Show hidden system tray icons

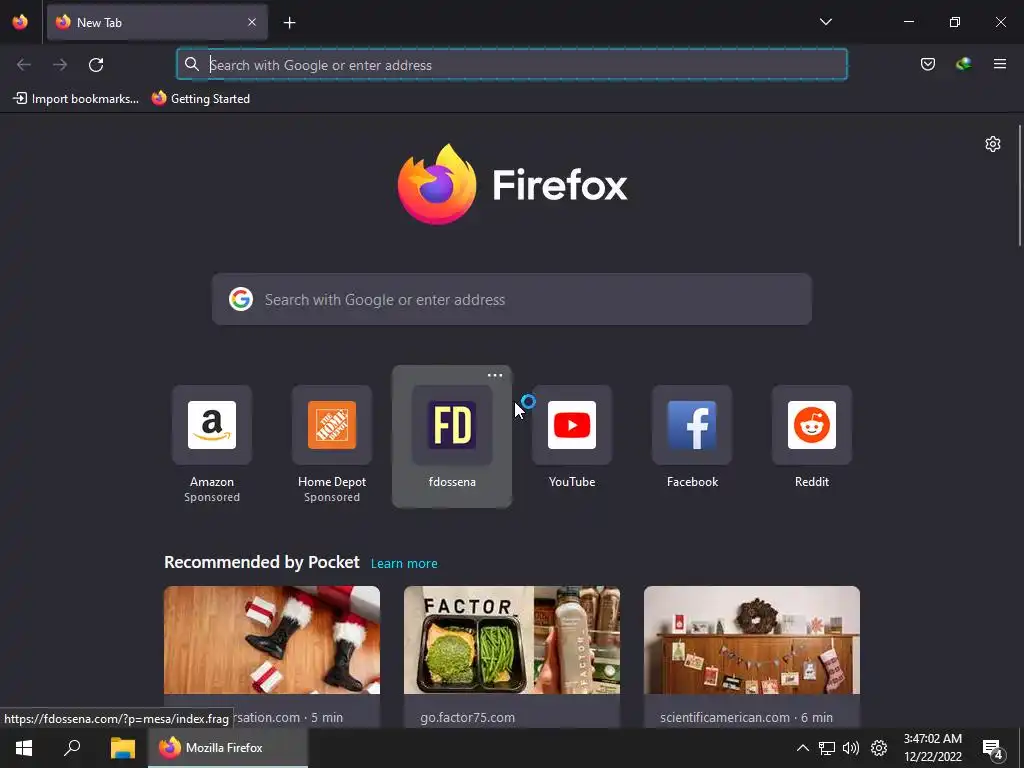(x=803, y=748)
